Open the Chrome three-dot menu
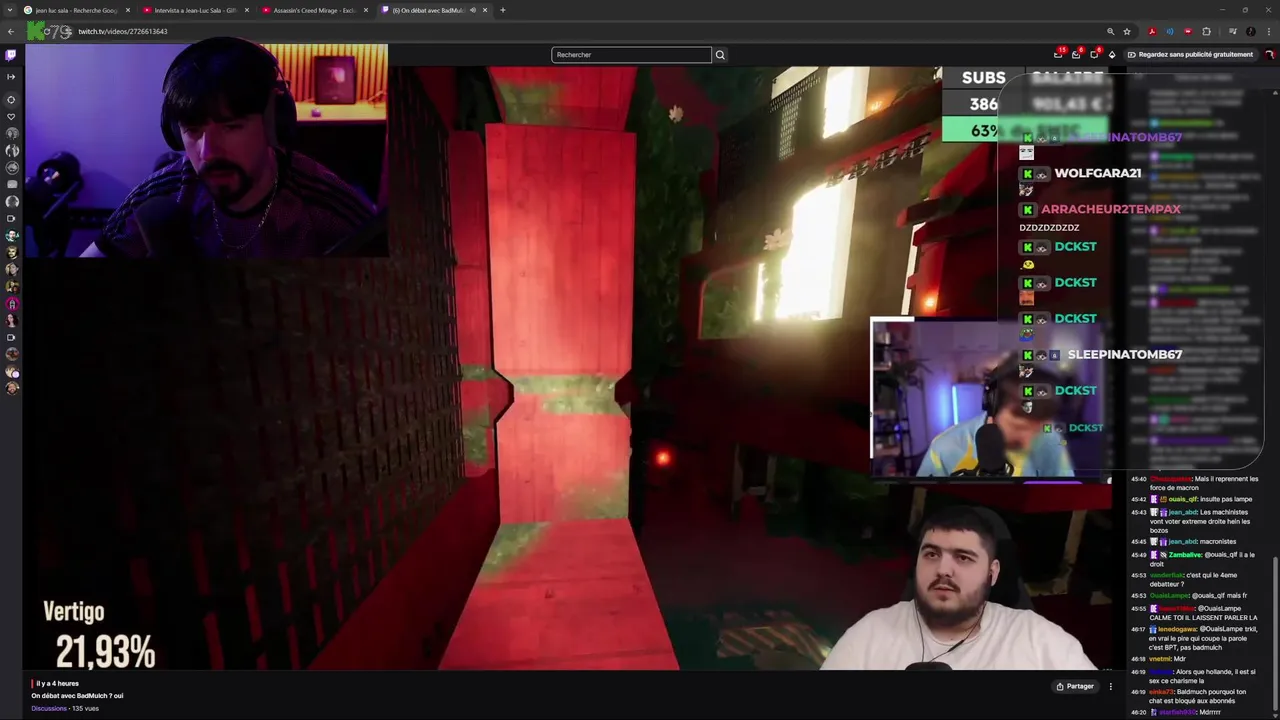Viewport: 1280px width, 720px height. click(1269, 31)
